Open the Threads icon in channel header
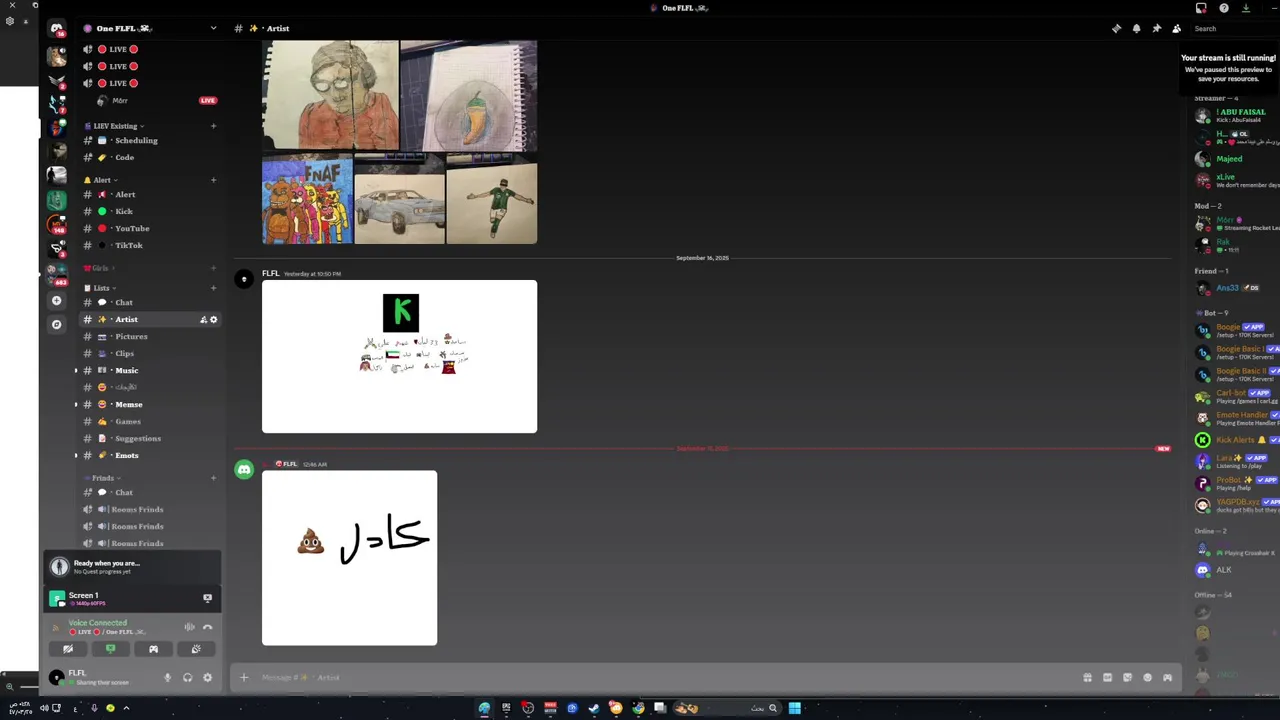Viewport: 1280px width, 720px height. [x=1116, y=29]
